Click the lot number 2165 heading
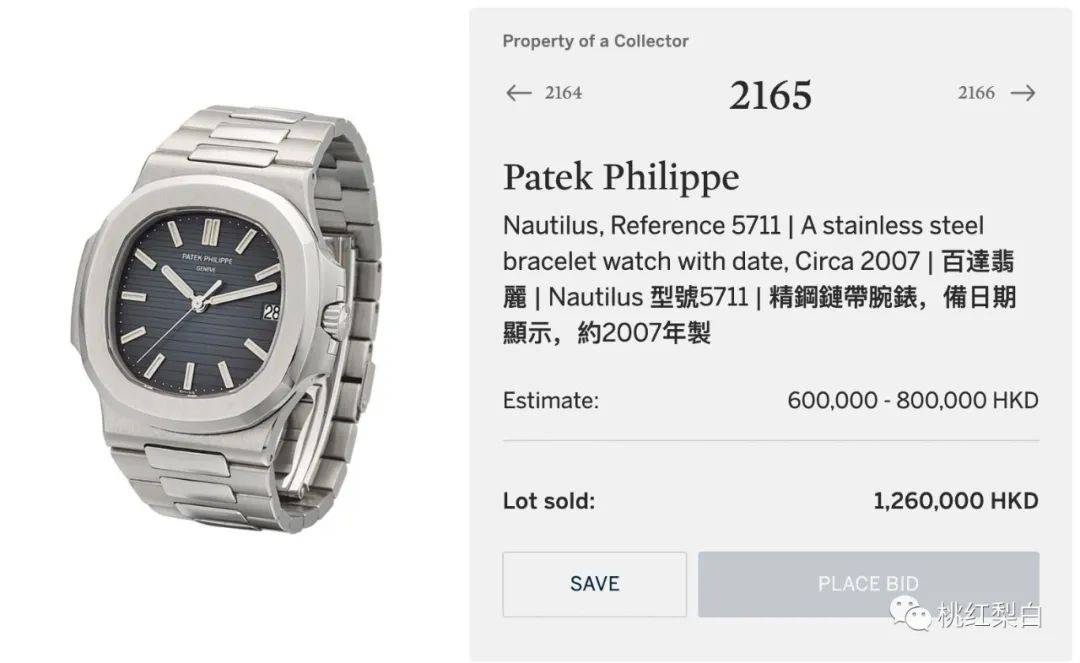 pyautogui.click(x=771, y=94)
